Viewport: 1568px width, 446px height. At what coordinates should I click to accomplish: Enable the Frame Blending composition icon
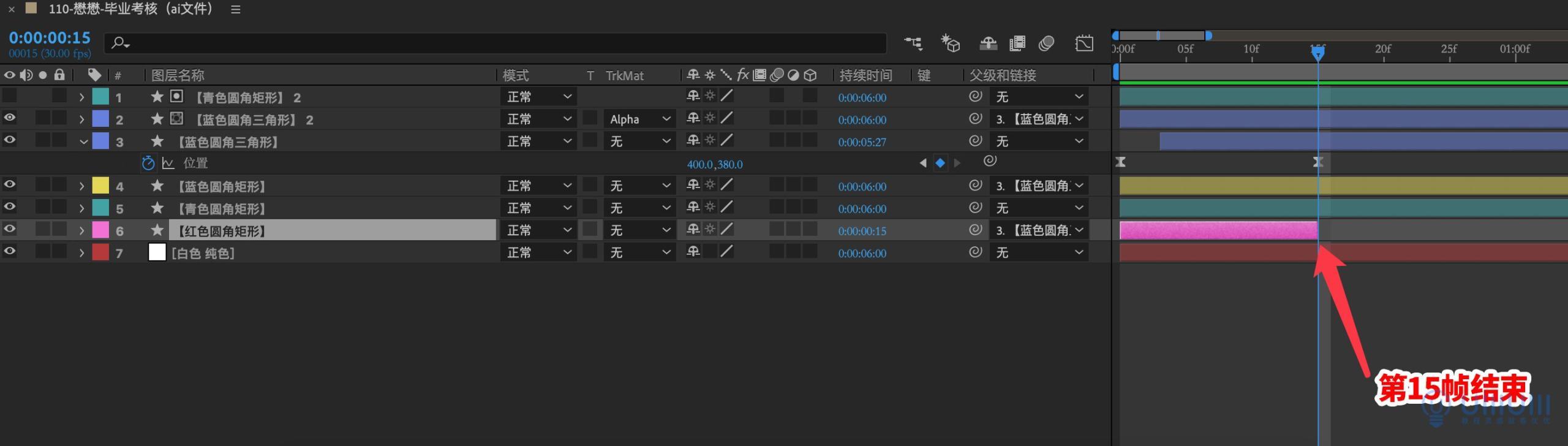1017,43
